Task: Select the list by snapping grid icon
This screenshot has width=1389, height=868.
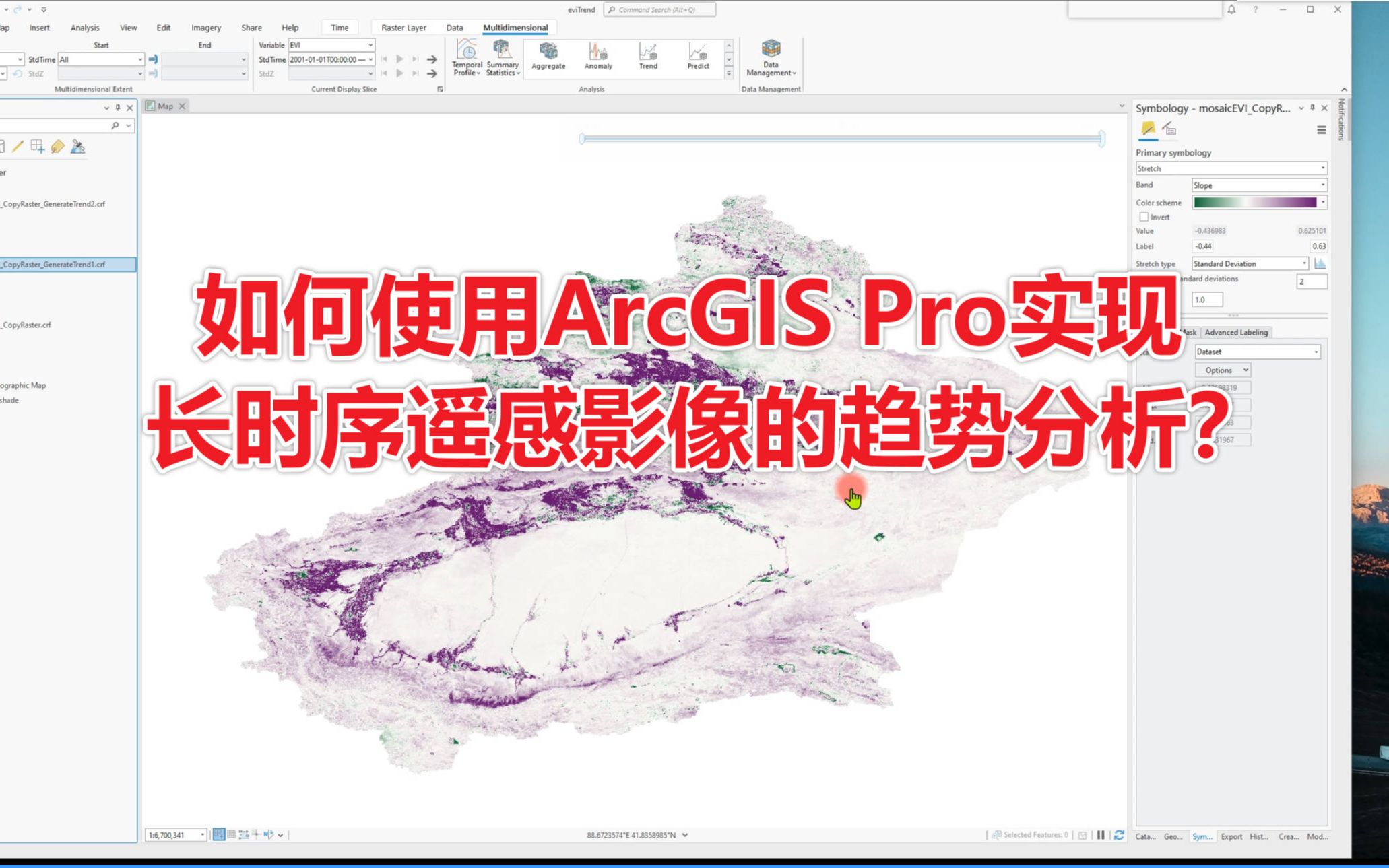Action: coord(37,146)
